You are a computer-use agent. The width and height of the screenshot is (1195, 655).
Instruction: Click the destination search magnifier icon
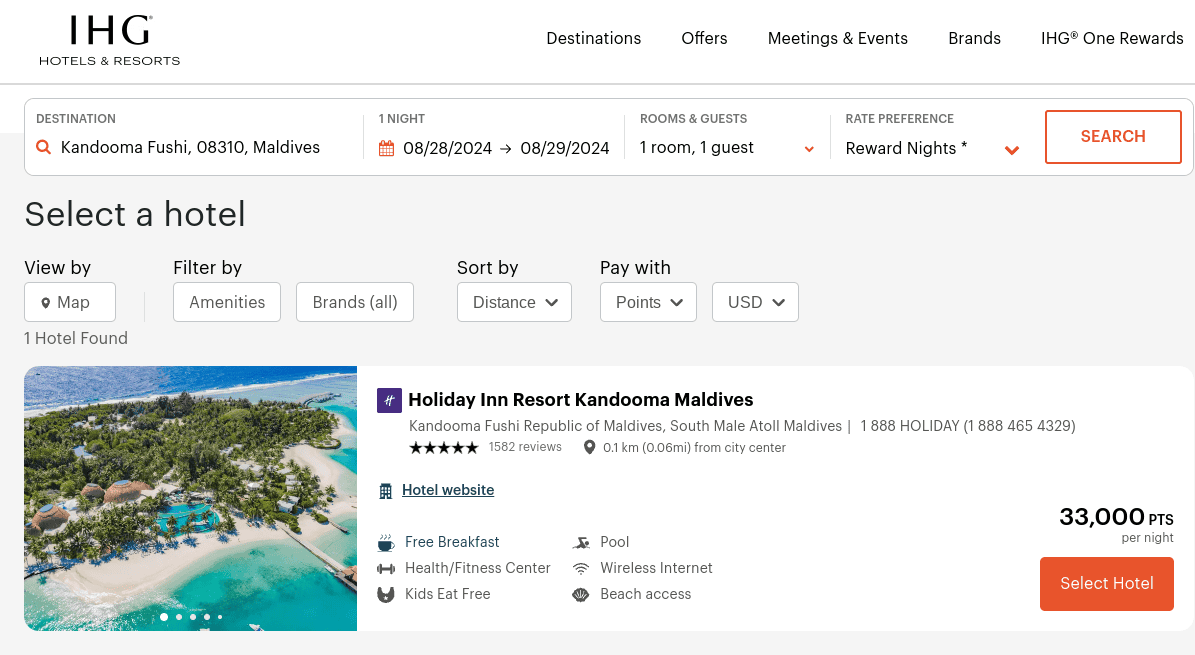(x=44, y=147)
